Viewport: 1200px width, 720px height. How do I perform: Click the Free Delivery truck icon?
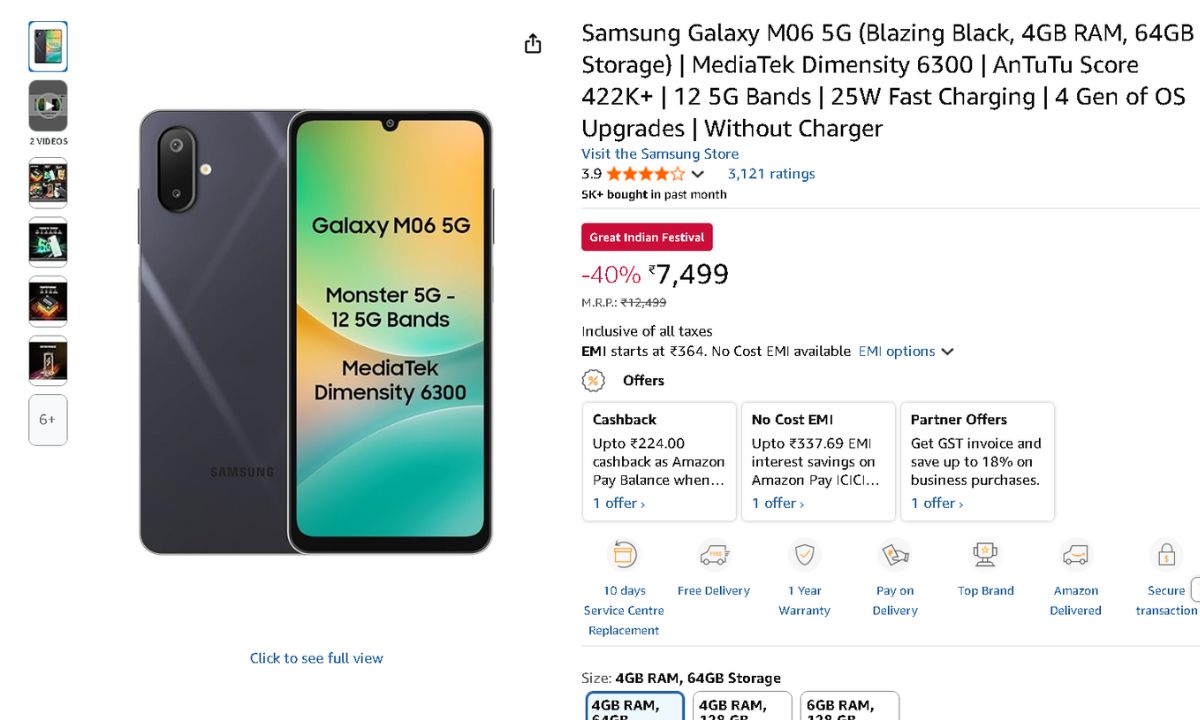(x=714, y=554)
